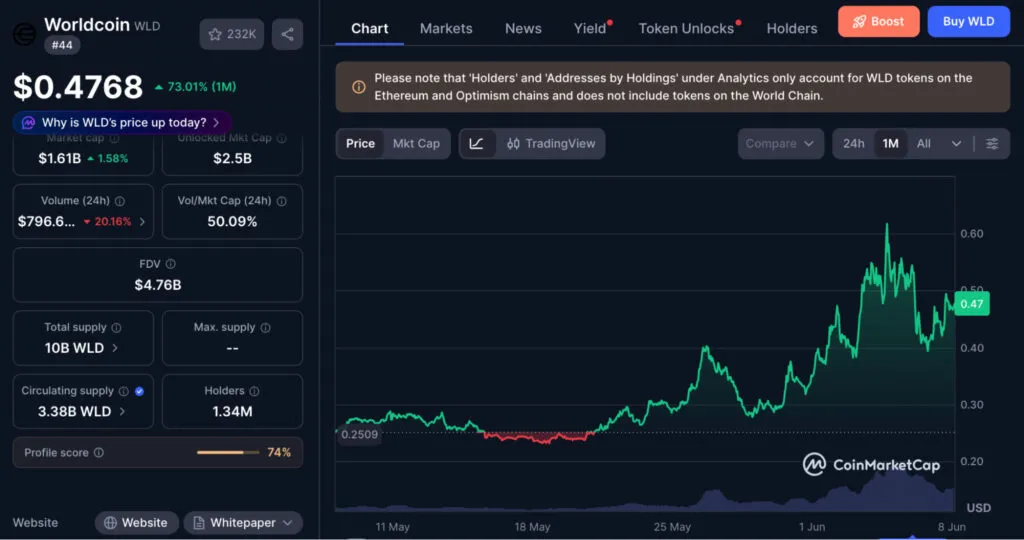Image resolution: width=1024 pixels, height=540 pixels.
Task: Open the Whitepaper dropdown
Action: pos(243,522)
